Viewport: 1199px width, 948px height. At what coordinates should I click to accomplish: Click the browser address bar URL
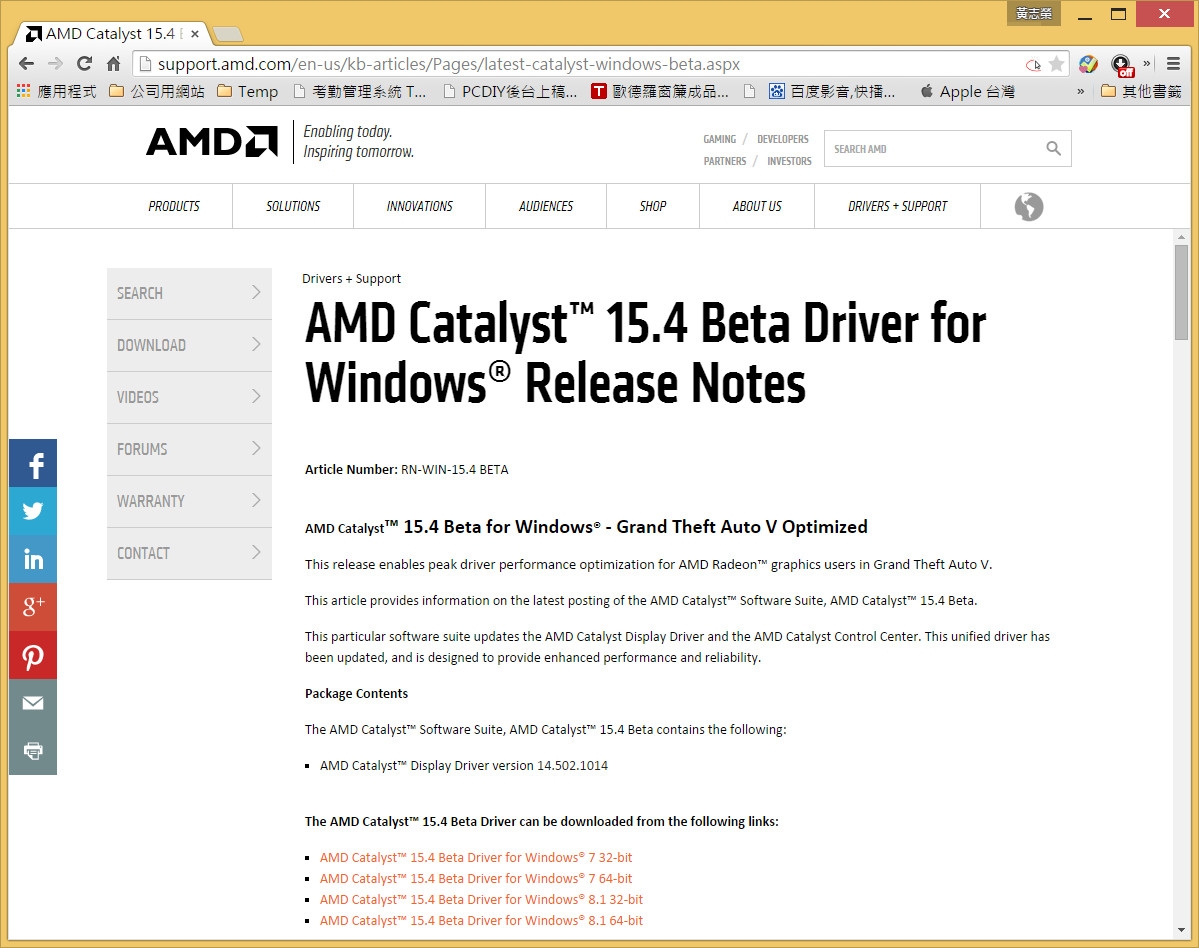(448, 64)
